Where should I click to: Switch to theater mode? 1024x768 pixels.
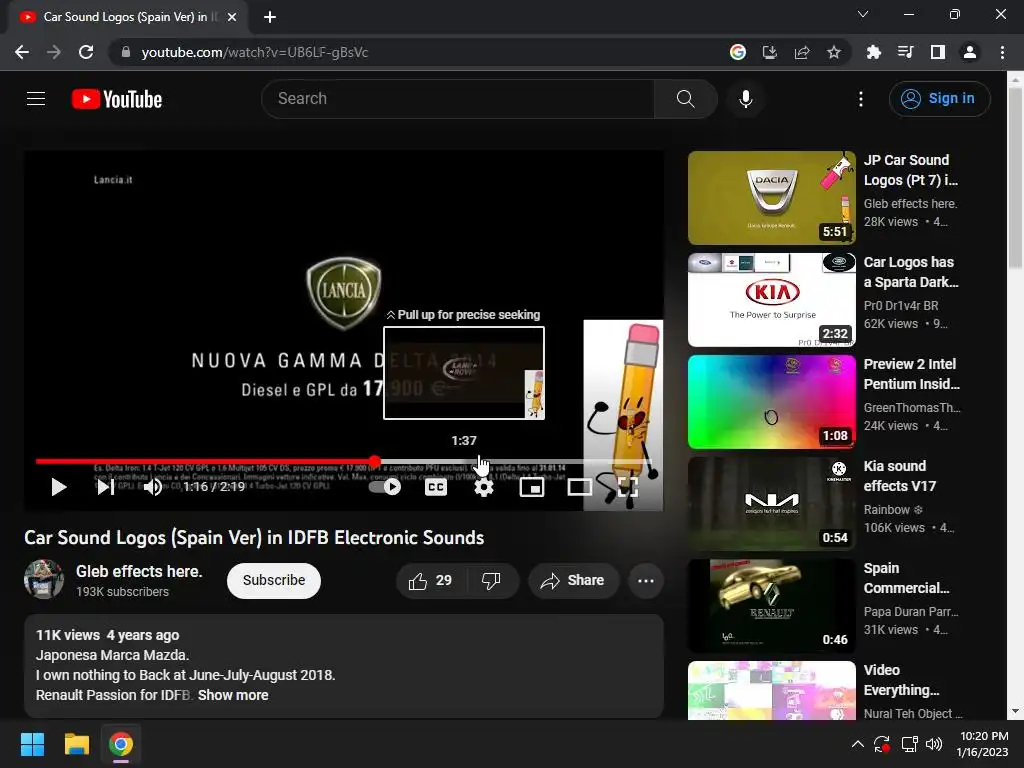pos(579,487)
